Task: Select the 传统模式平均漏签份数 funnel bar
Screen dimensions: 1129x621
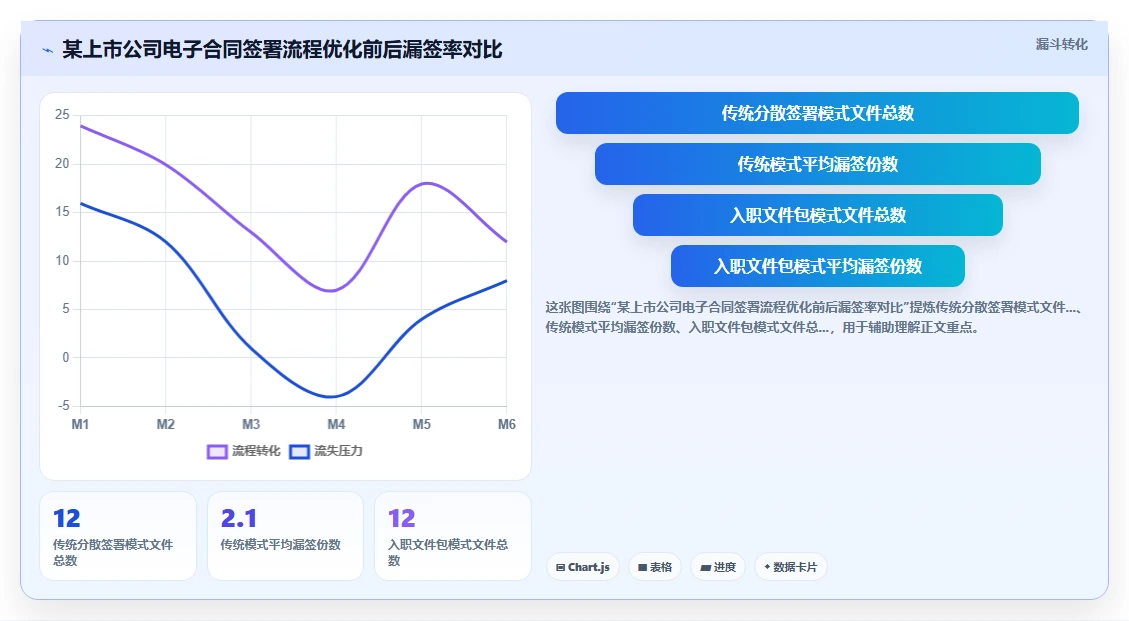Action: 817,164
